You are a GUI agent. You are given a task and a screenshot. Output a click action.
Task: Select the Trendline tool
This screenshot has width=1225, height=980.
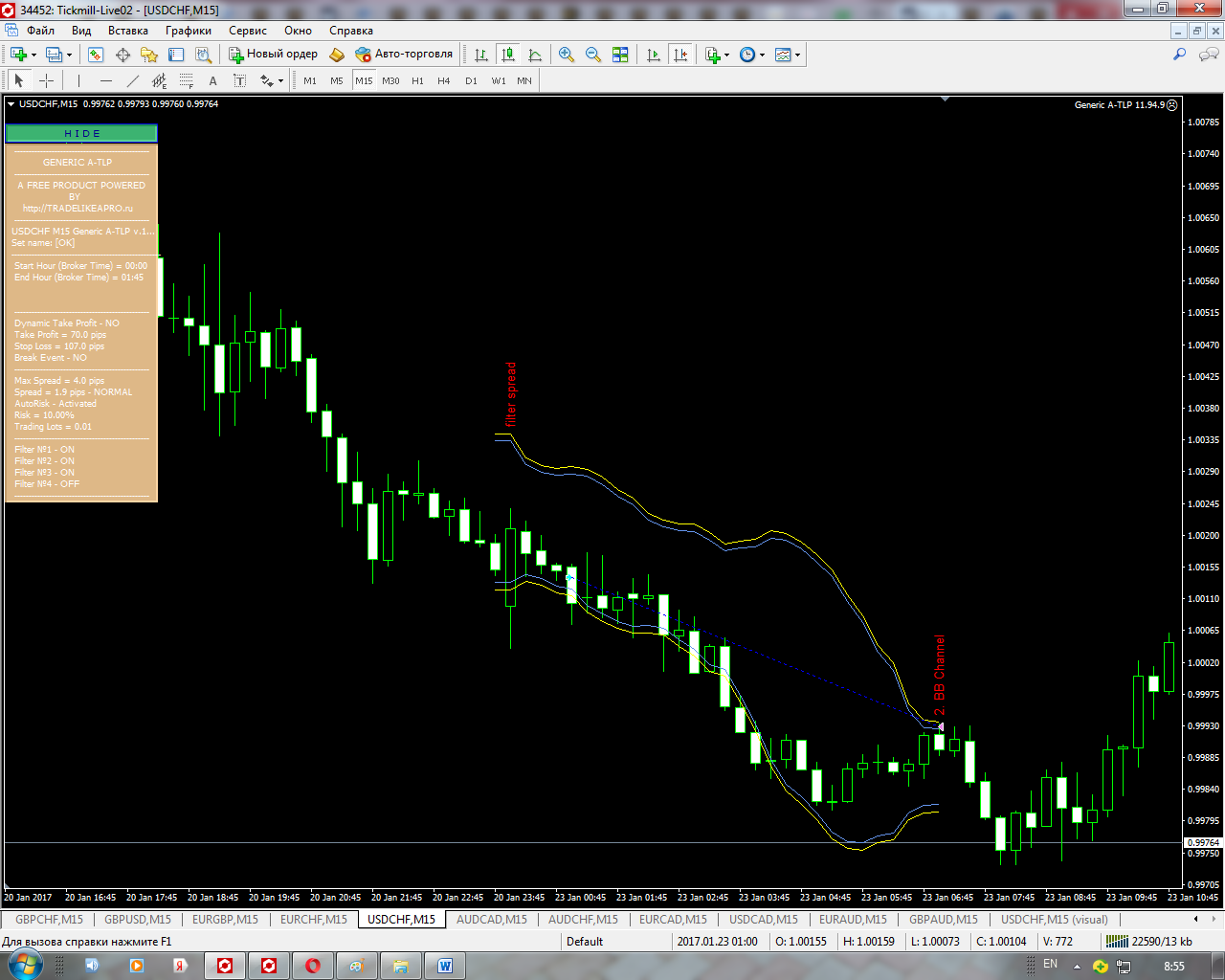pyautogui.click(x=132, y=80)
